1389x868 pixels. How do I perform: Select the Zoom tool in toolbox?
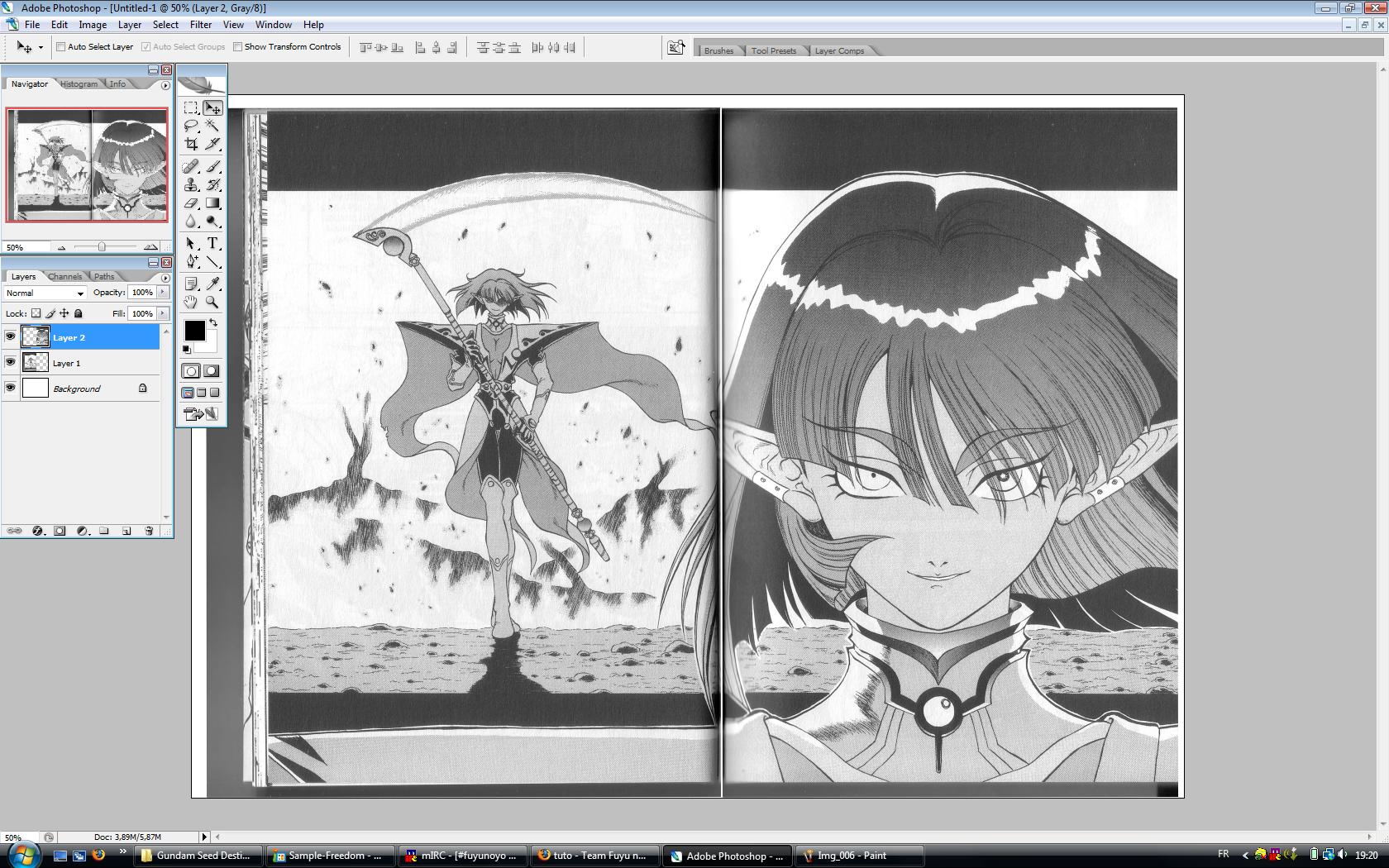click(x=212, y=303)
